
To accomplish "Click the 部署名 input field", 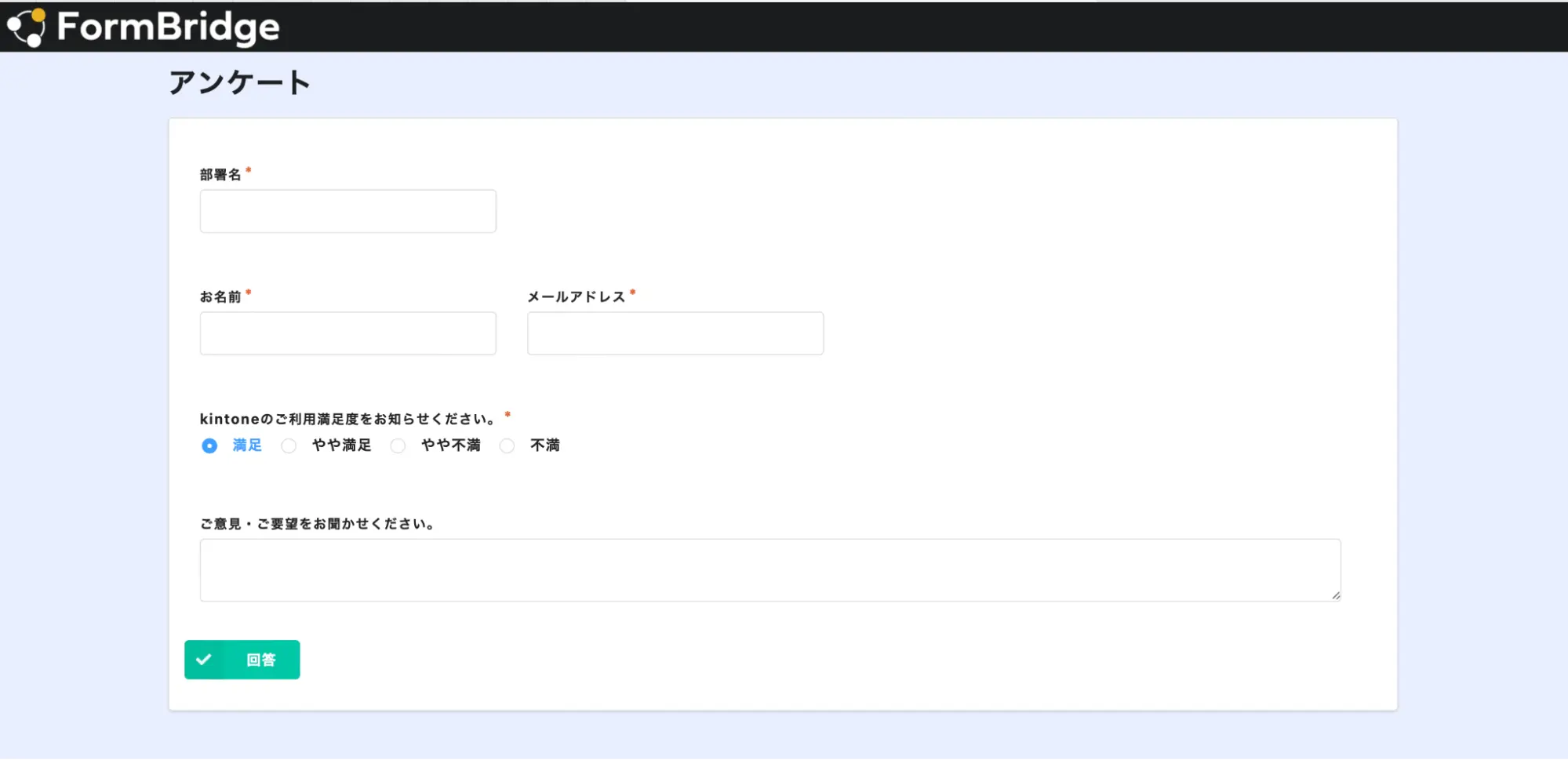I will tap(347, 211).
